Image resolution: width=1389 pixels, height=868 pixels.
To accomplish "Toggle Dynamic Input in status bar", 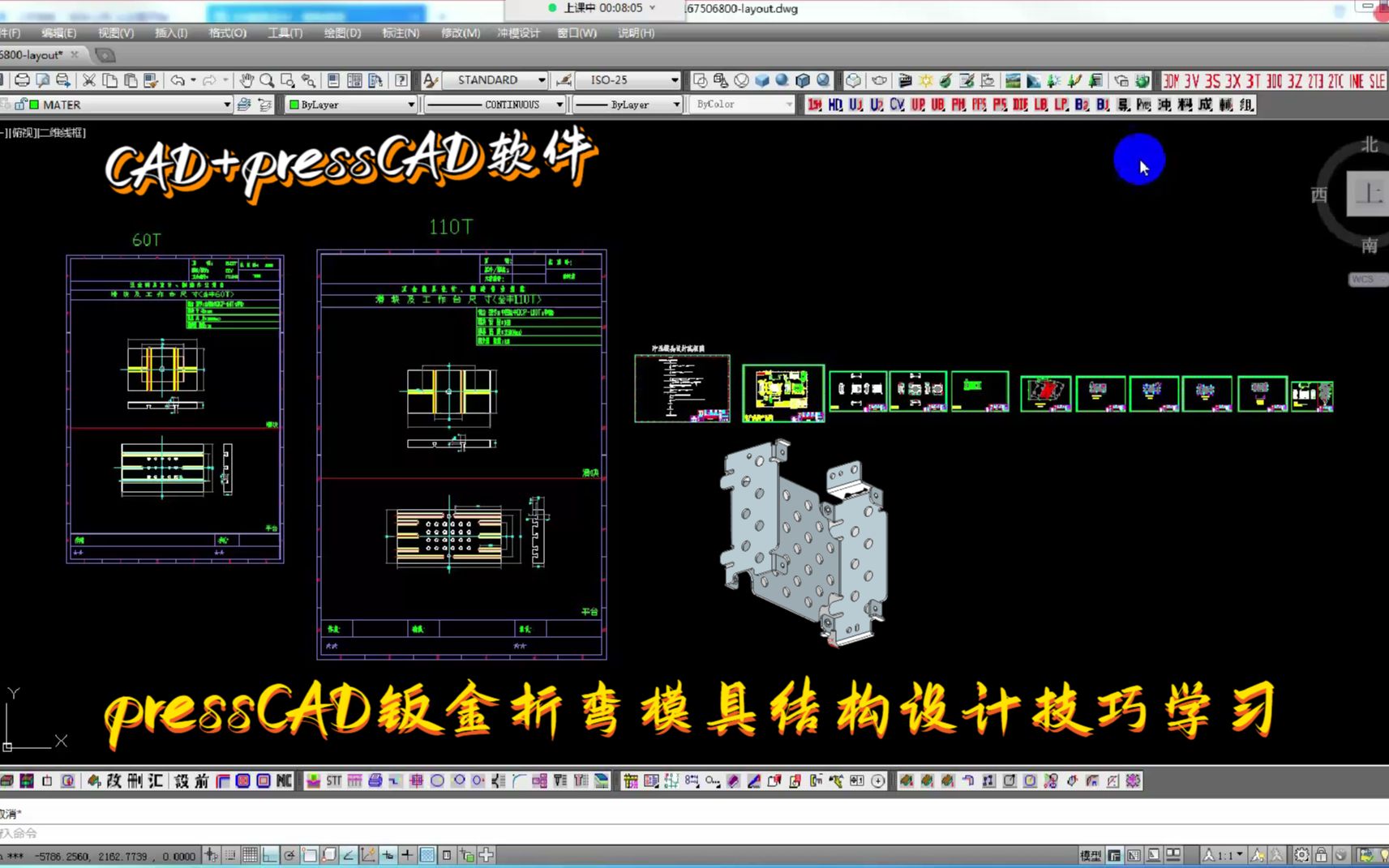I will (388, 855).
